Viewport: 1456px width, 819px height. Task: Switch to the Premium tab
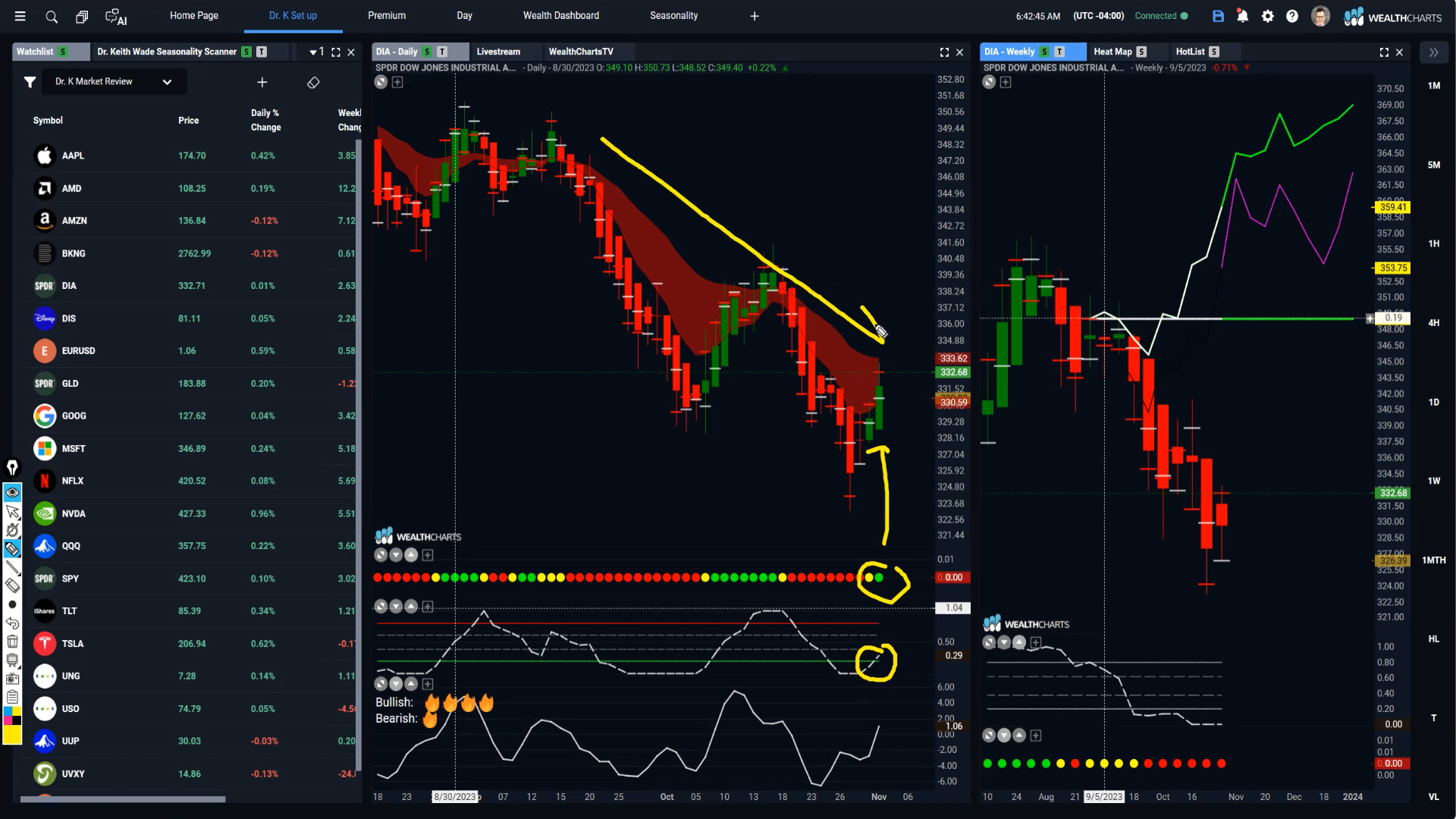(387, 16)
